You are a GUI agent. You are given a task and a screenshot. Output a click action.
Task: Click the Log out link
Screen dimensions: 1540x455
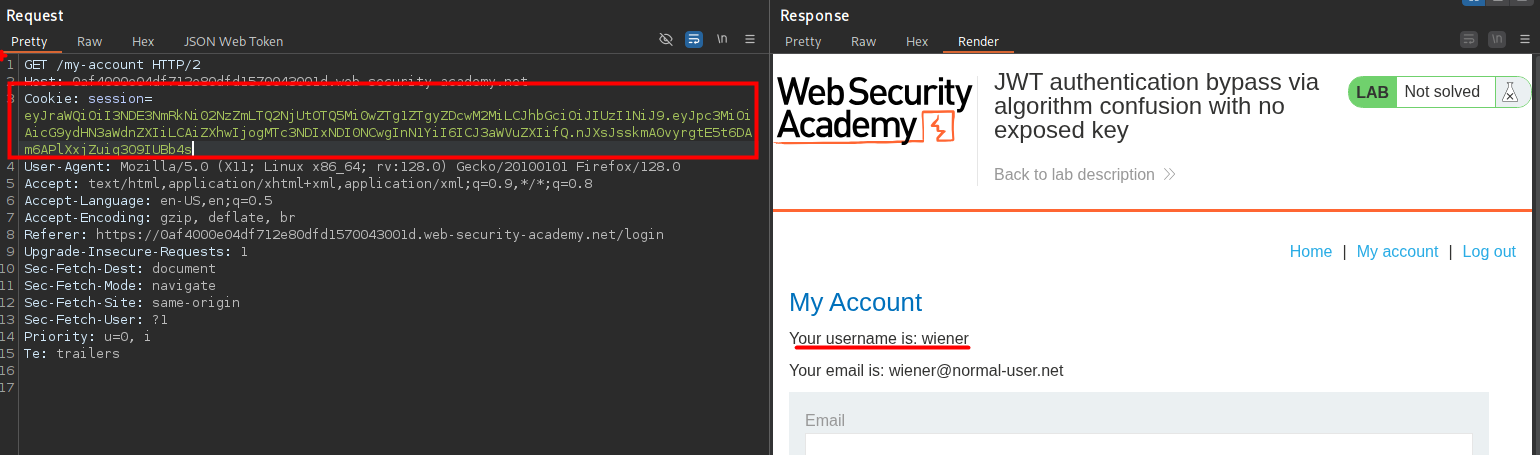(1489, 252)
